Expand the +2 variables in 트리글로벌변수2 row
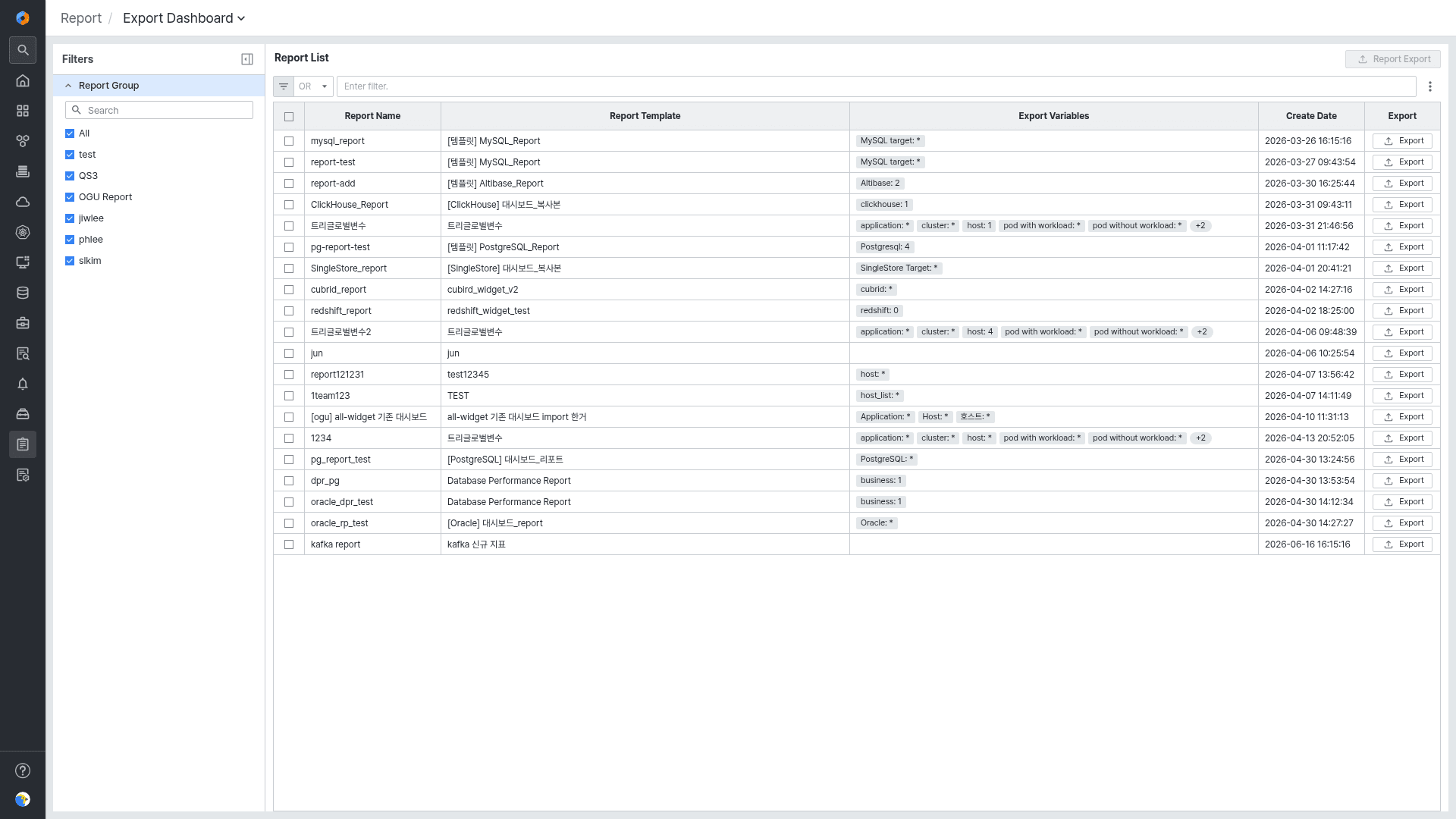1456x819 pixels. pos(1202,332)
